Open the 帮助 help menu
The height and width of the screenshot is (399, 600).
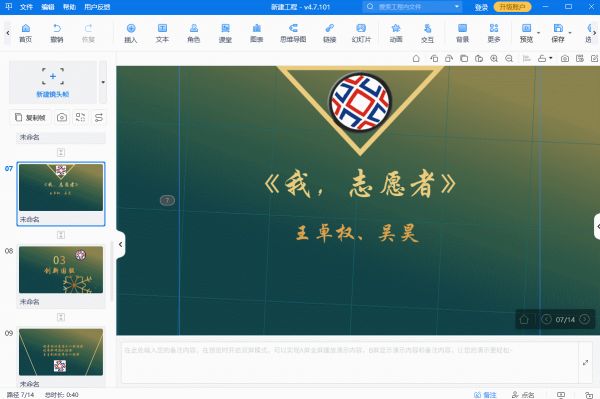69,7
